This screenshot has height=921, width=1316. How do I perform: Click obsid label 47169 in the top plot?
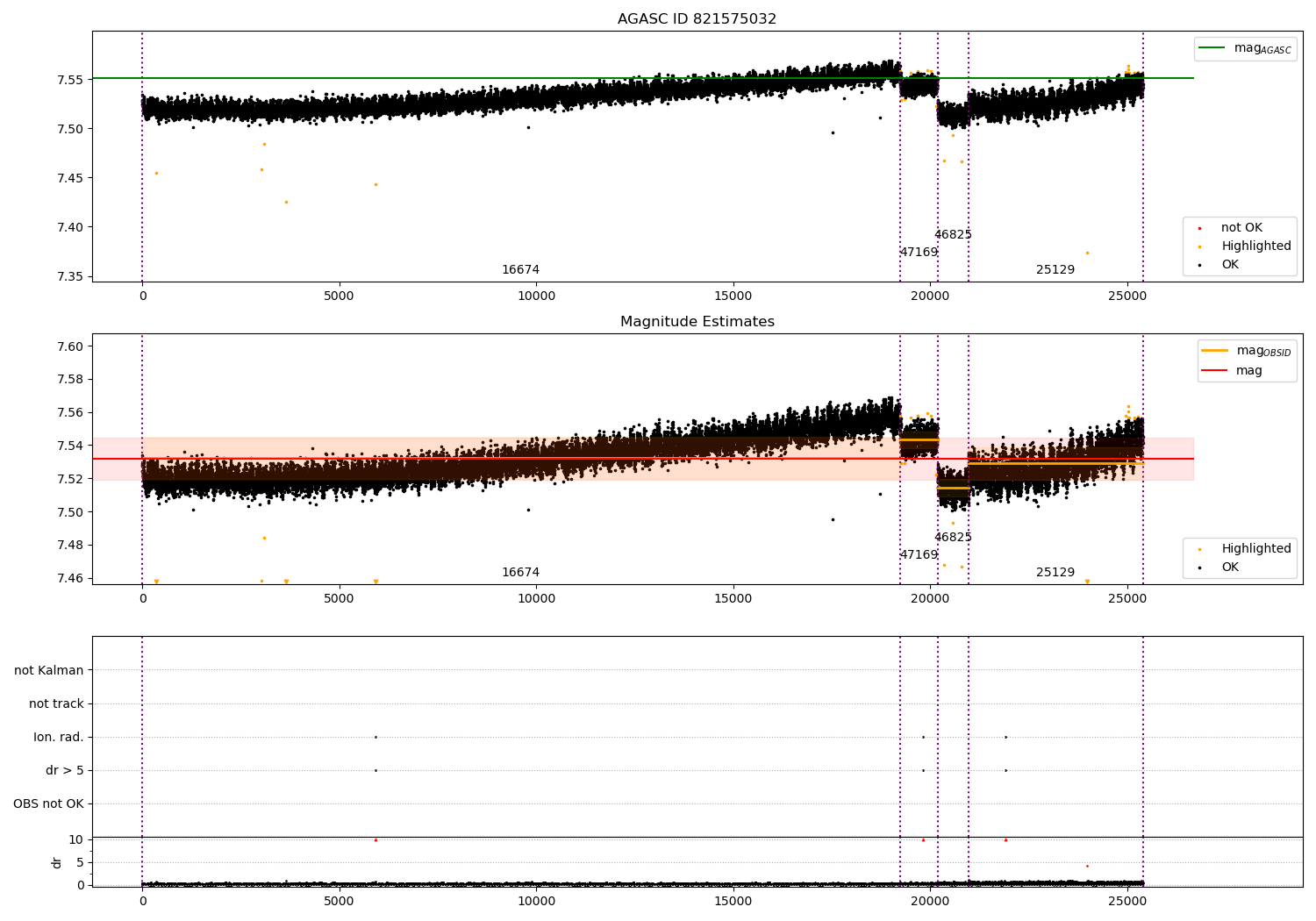coord(919,252)
